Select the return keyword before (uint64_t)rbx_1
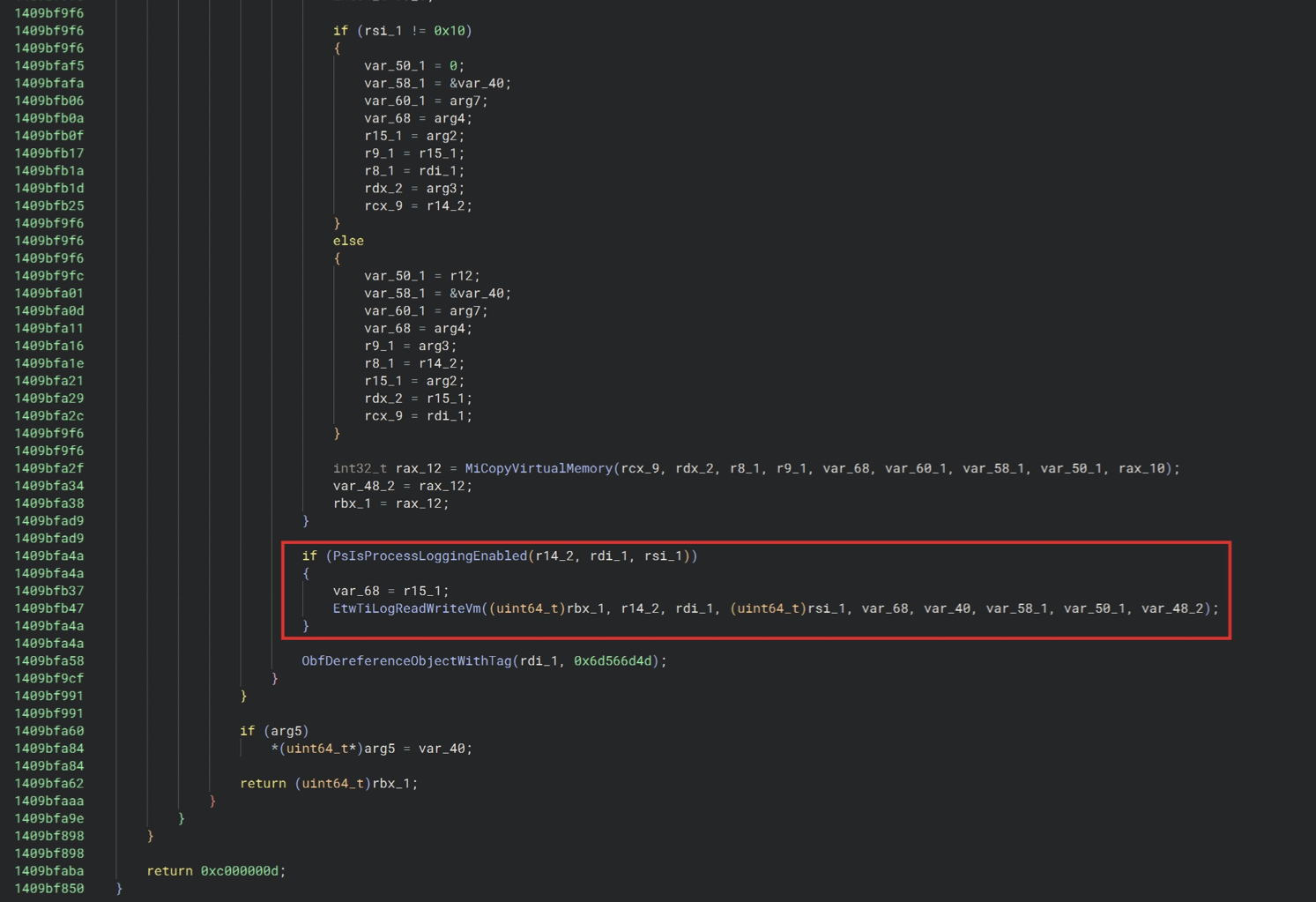The height and width of the screenshot is (902, 1316). [x=263, y=783]
